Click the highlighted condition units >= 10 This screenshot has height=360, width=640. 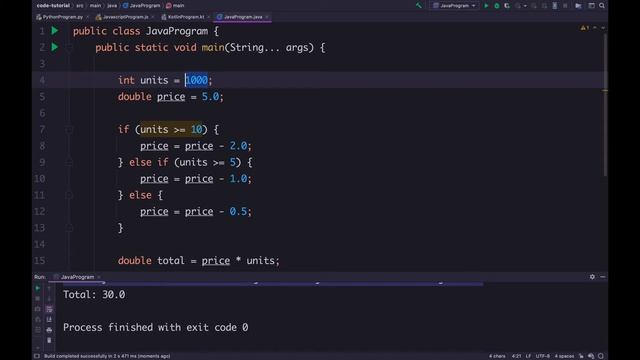coord(171,129)
